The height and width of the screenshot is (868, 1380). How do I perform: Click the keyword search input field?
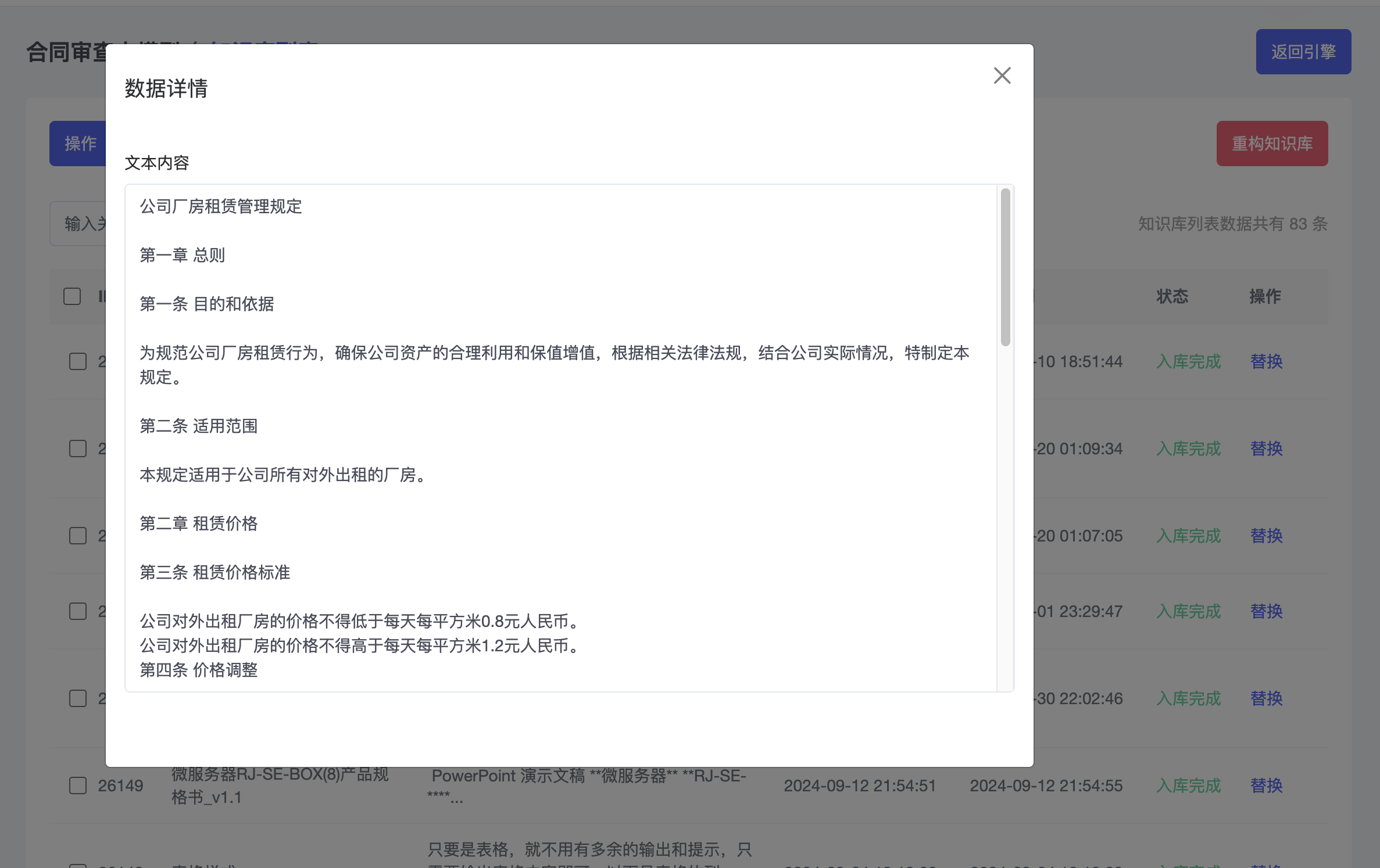point(81,224)
